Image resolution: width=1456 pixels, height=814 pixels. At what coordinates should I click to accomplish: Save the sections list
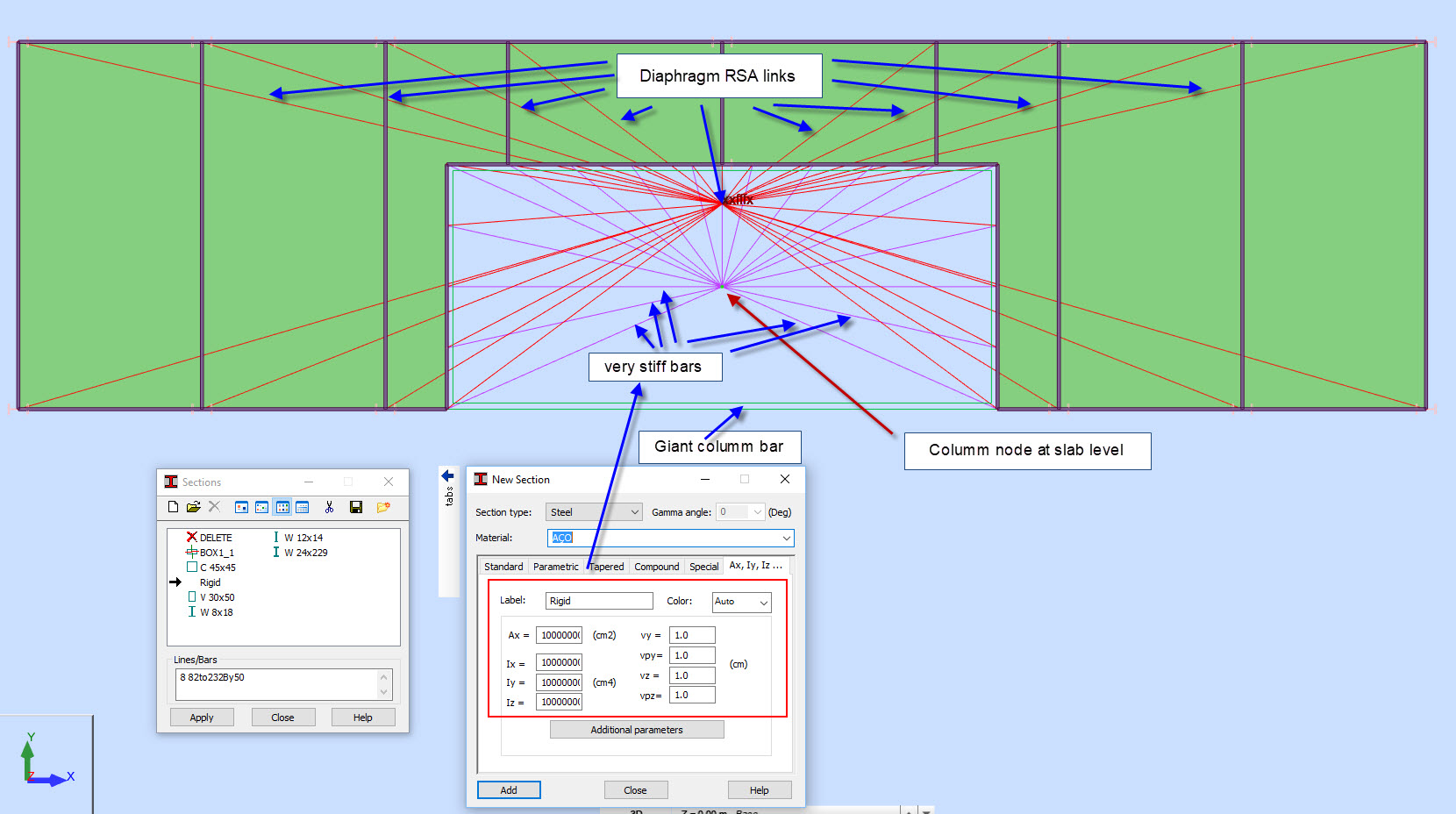356,507
